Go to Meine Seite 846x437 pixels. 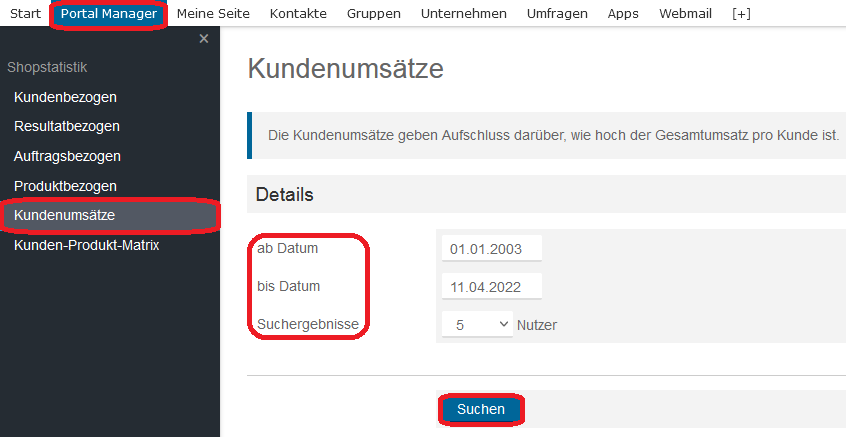point(213,13)
